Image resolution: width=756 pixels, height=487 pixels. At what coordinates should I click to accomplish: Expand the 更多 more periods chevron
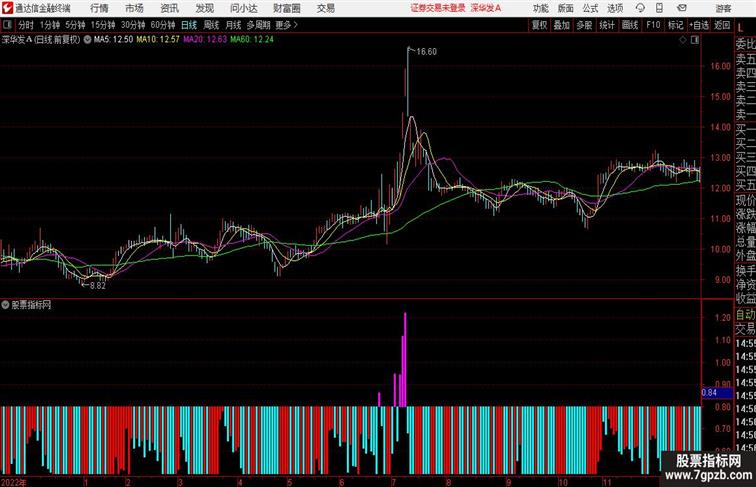pyautogui.click(x=287, y=25)
